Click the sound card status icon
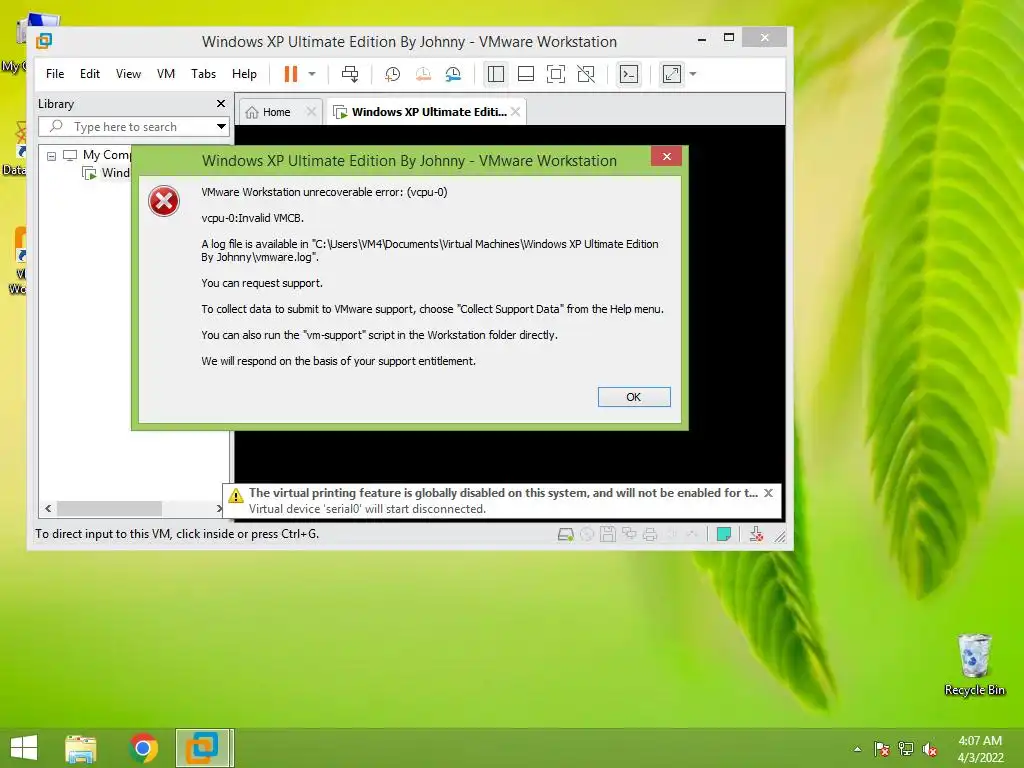This screenshot has height=768, width=1024. pyautogui.click(x=671, y=535)
